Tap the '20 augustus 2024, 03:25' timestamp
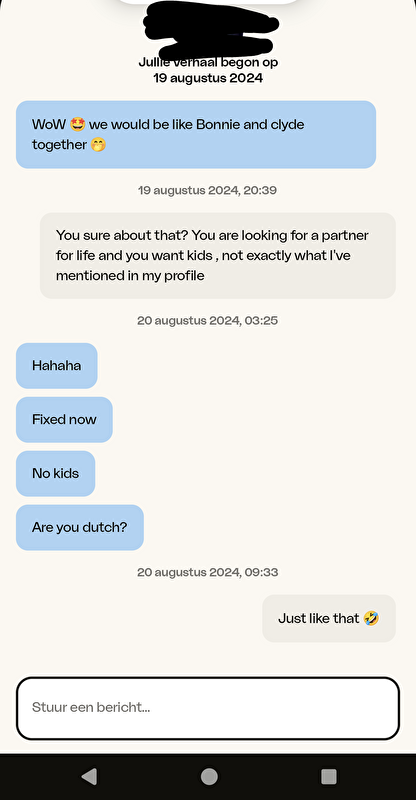416x800 pixels. 207,320
